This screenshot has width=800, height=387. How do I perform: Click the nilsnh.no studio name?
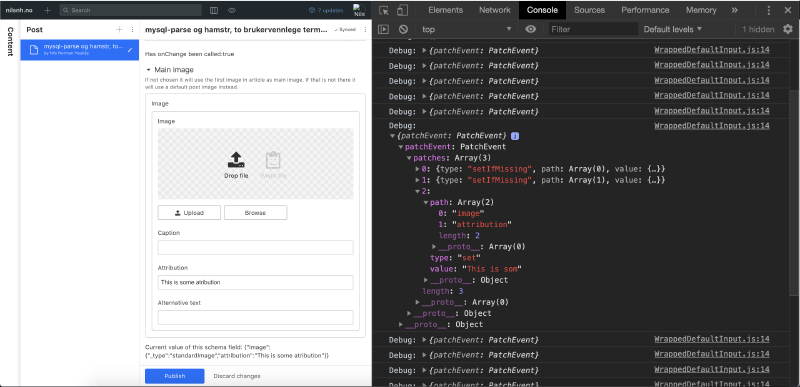coord(19,10)
